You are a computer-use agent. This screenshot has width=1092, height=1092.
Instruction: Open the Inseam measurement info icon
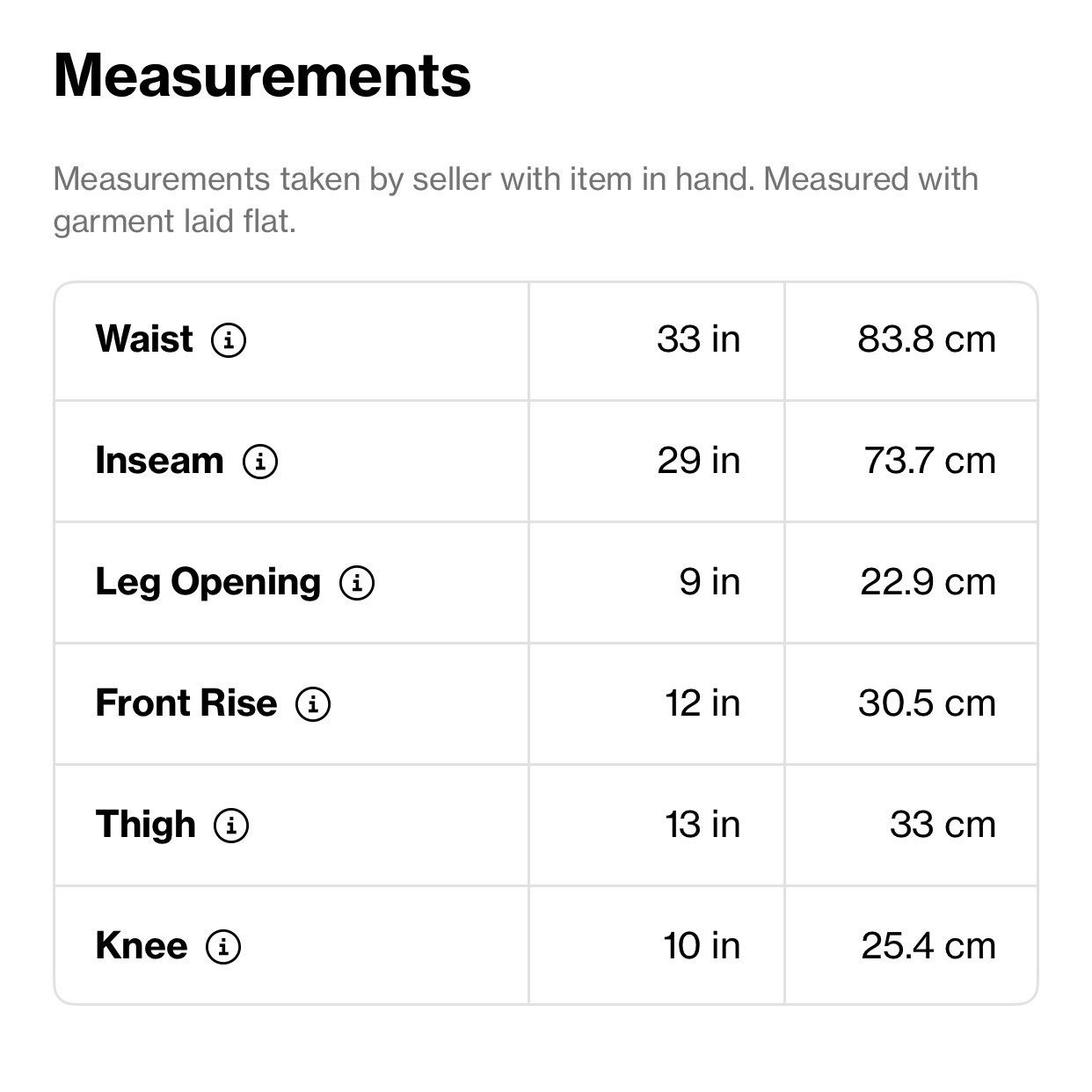point(260,461)
